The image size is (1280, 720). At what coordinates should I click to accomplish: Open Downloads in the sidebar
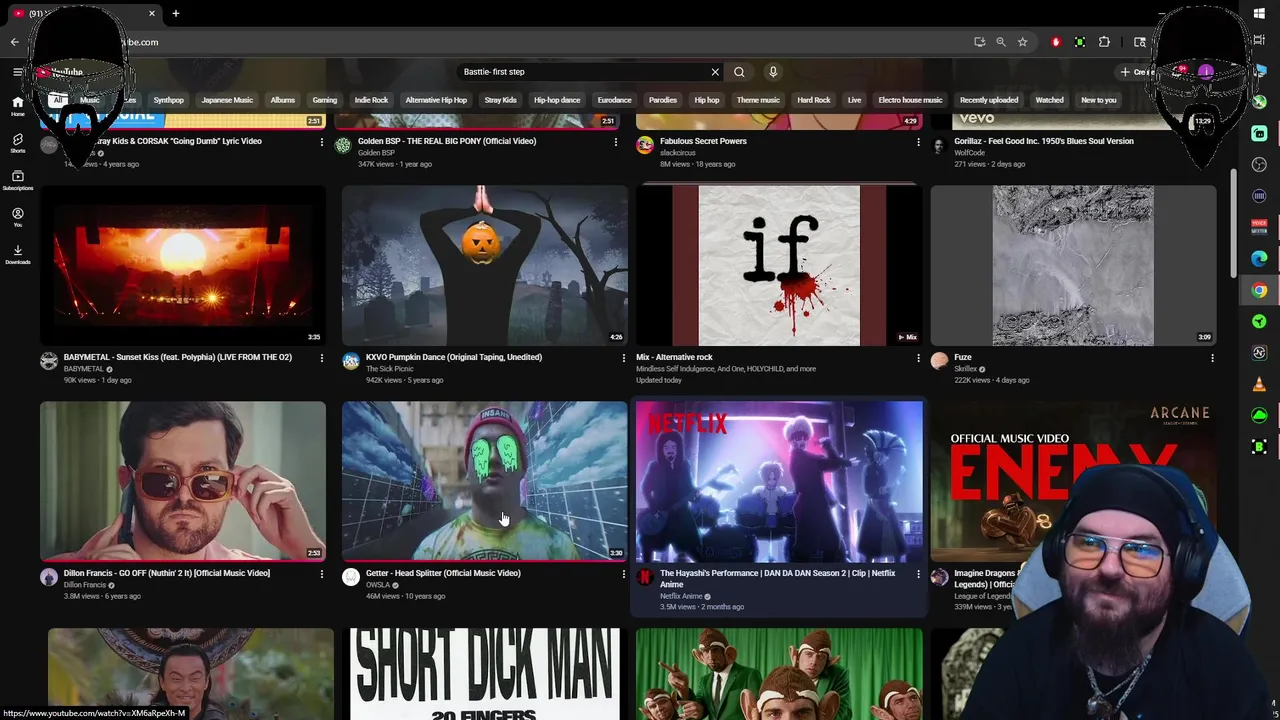tap(17, 254)
